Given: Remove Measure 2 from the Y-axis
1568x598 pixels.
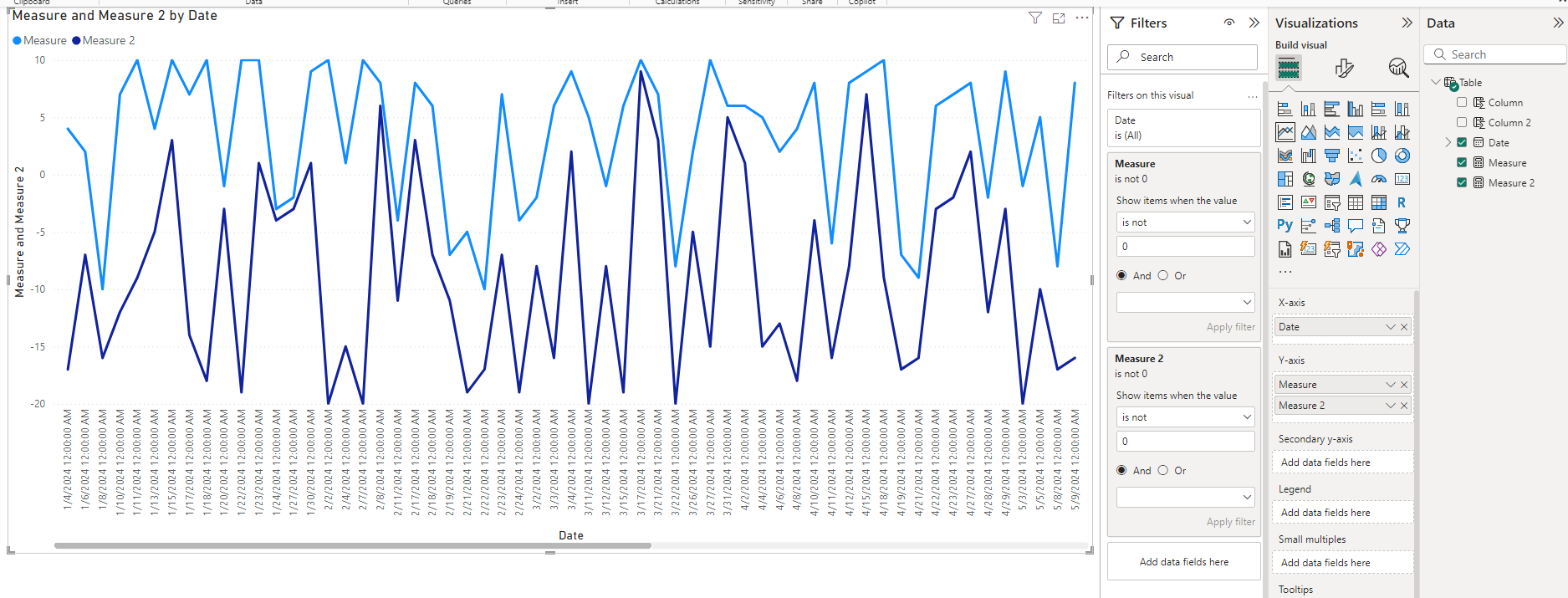Looking at the screenshot, I should [x=1404, y=406].
